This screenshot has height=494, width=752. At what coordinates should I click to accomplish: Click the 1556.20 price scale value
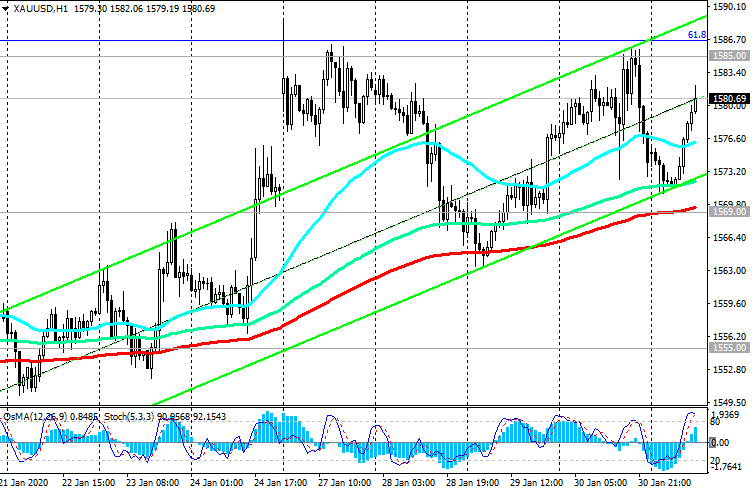tap(729, 337)
